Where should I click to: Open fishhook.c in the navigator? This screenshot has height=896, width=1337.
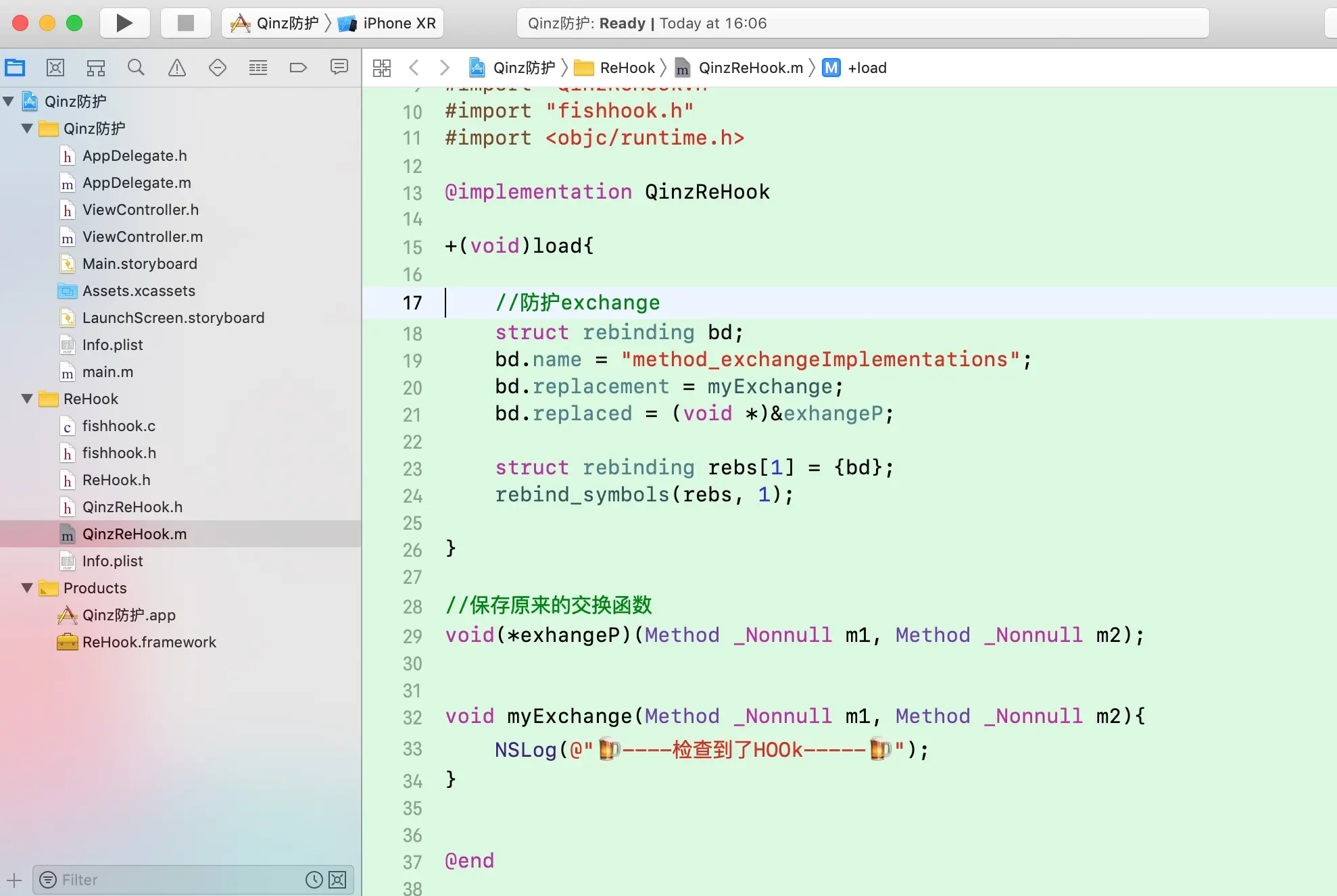(x=118, y=426)
